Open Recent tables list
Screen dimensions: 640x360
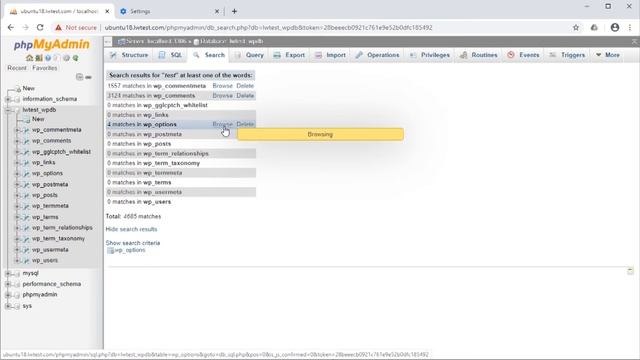(x=17, y=68)
